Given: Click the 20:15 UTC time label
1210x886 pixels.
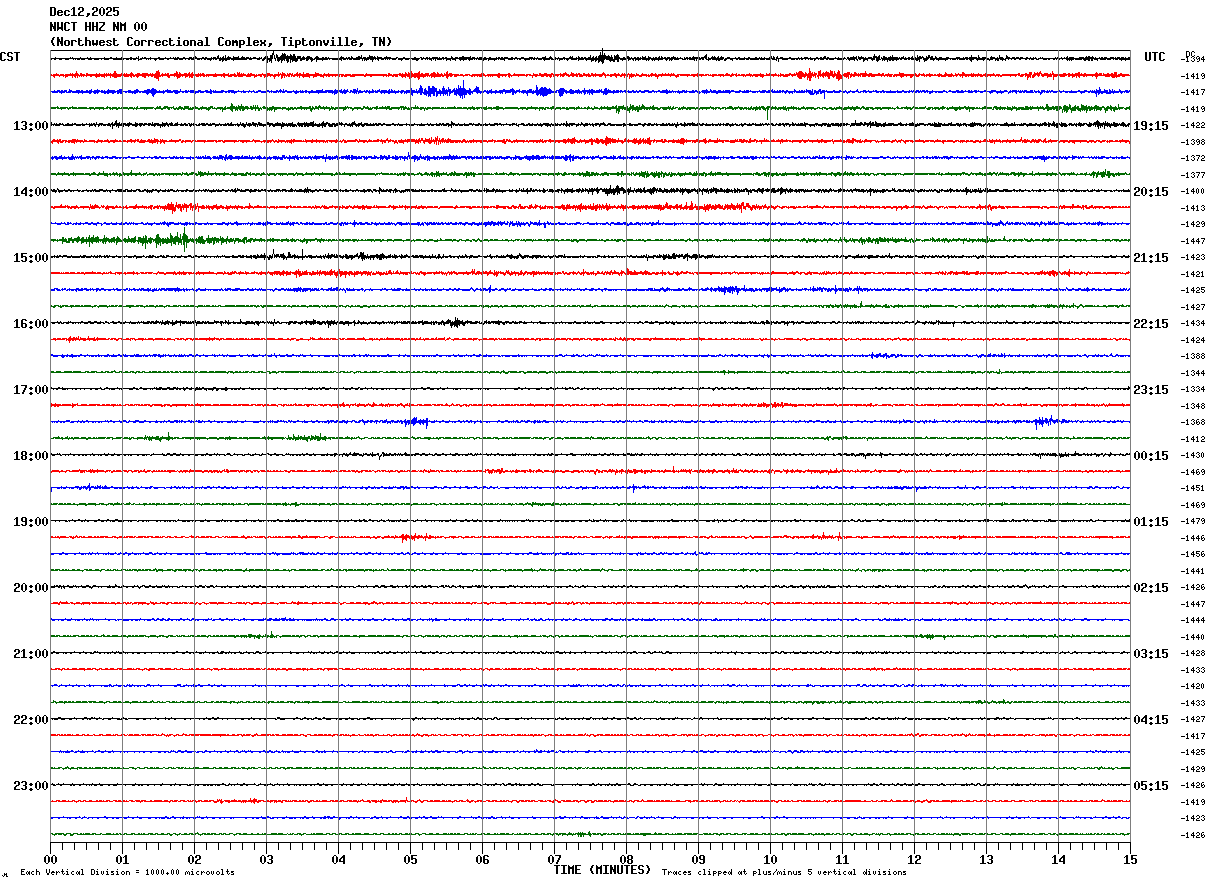Looking at the screenshot, I should coord(1151,191).
